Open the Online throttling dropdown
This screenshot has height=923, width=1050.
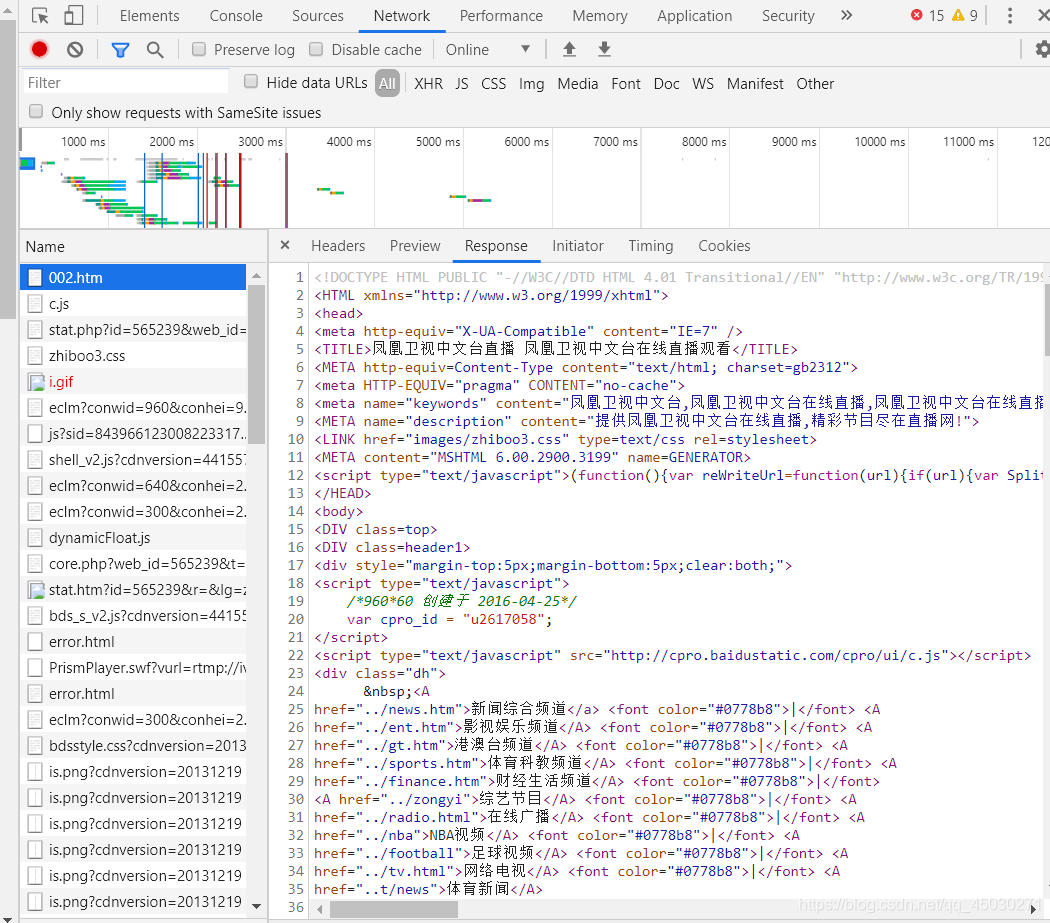click(488, 50)
